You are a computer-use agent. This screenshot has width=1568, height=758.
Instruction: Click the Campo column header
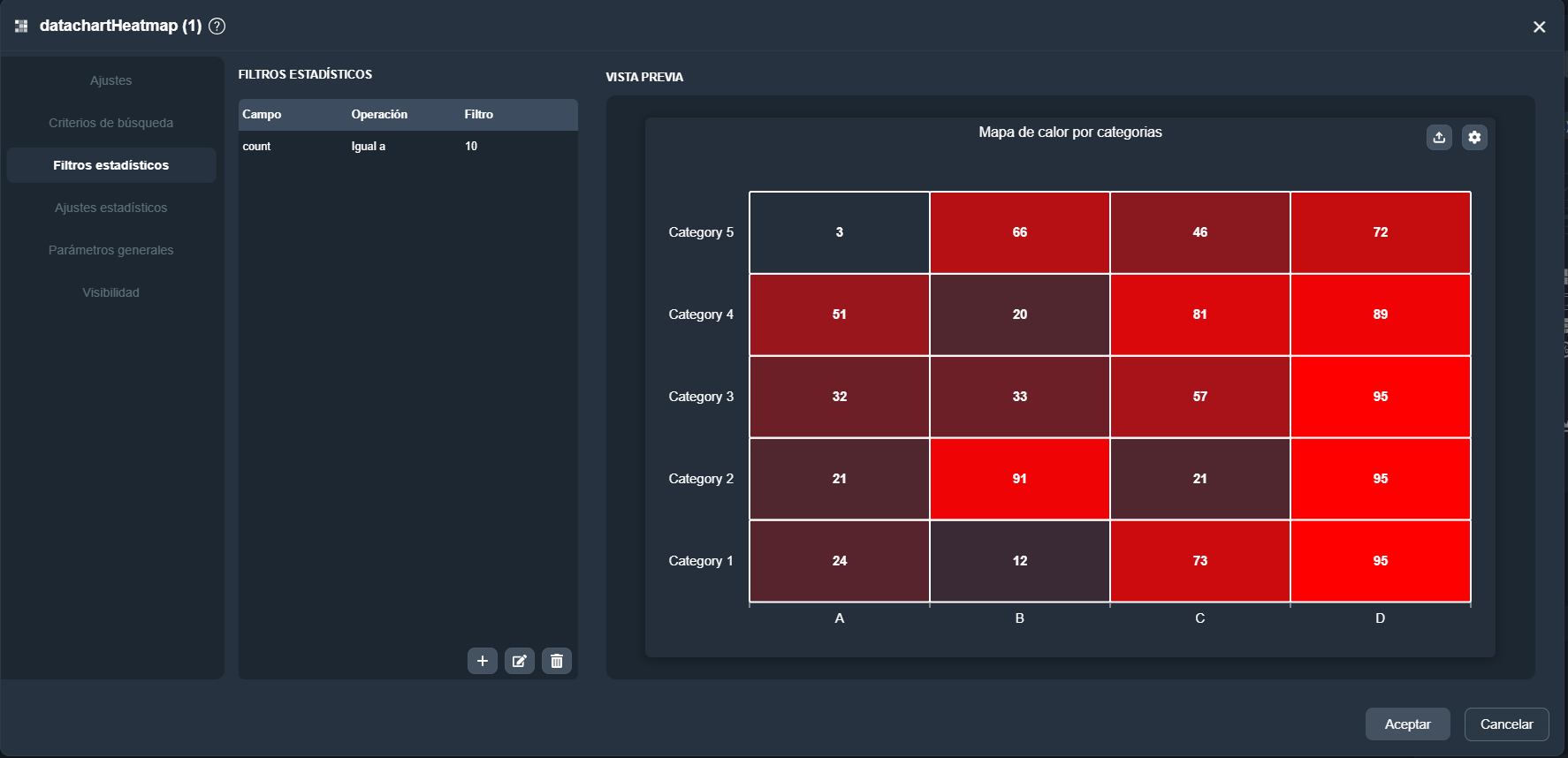(263, 115)
